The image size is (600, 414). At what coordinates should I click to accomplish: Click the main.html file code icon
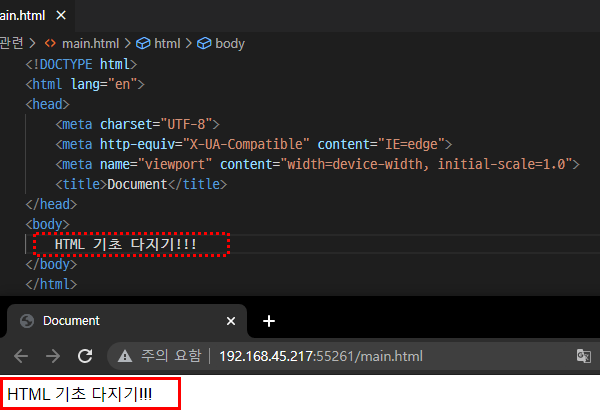pyautogui.click(x=50, y=44)
